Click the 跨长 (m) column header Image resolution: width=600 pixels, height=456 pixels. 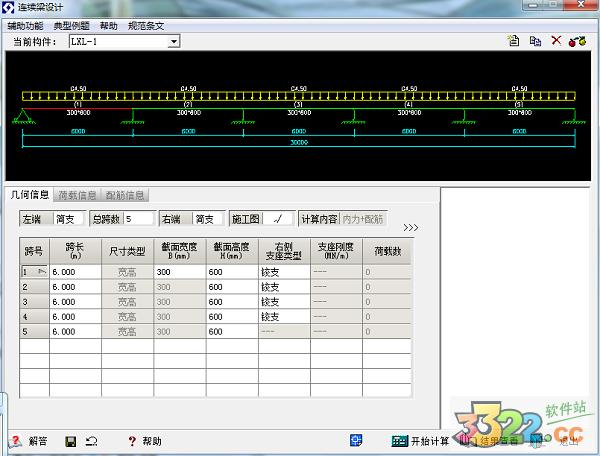(x=75, y=251)
